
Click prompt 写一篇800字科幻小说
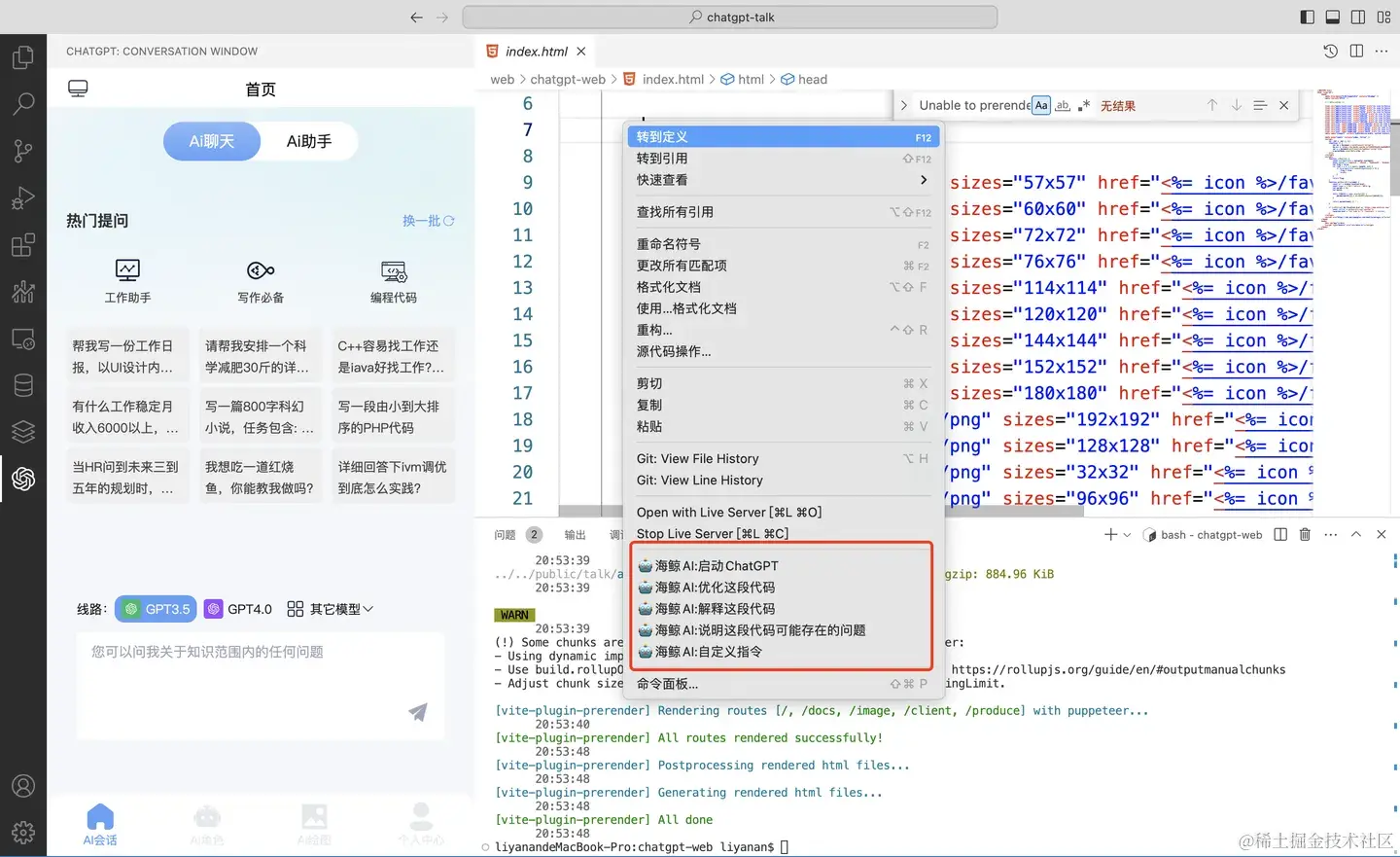[x=260, y=416]
